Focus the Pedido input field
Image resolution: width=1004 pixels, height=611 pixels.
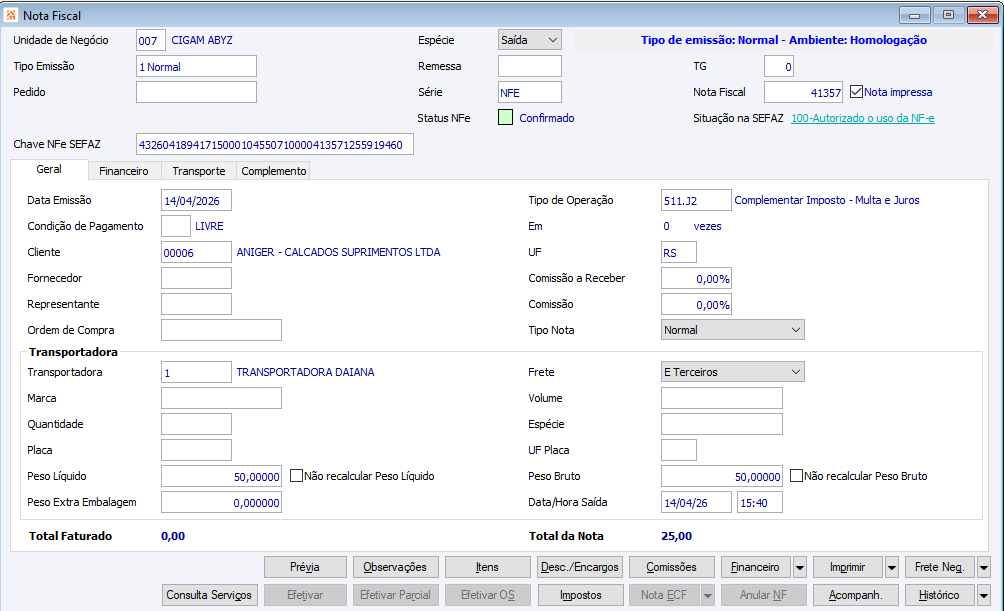pos(196,92)
